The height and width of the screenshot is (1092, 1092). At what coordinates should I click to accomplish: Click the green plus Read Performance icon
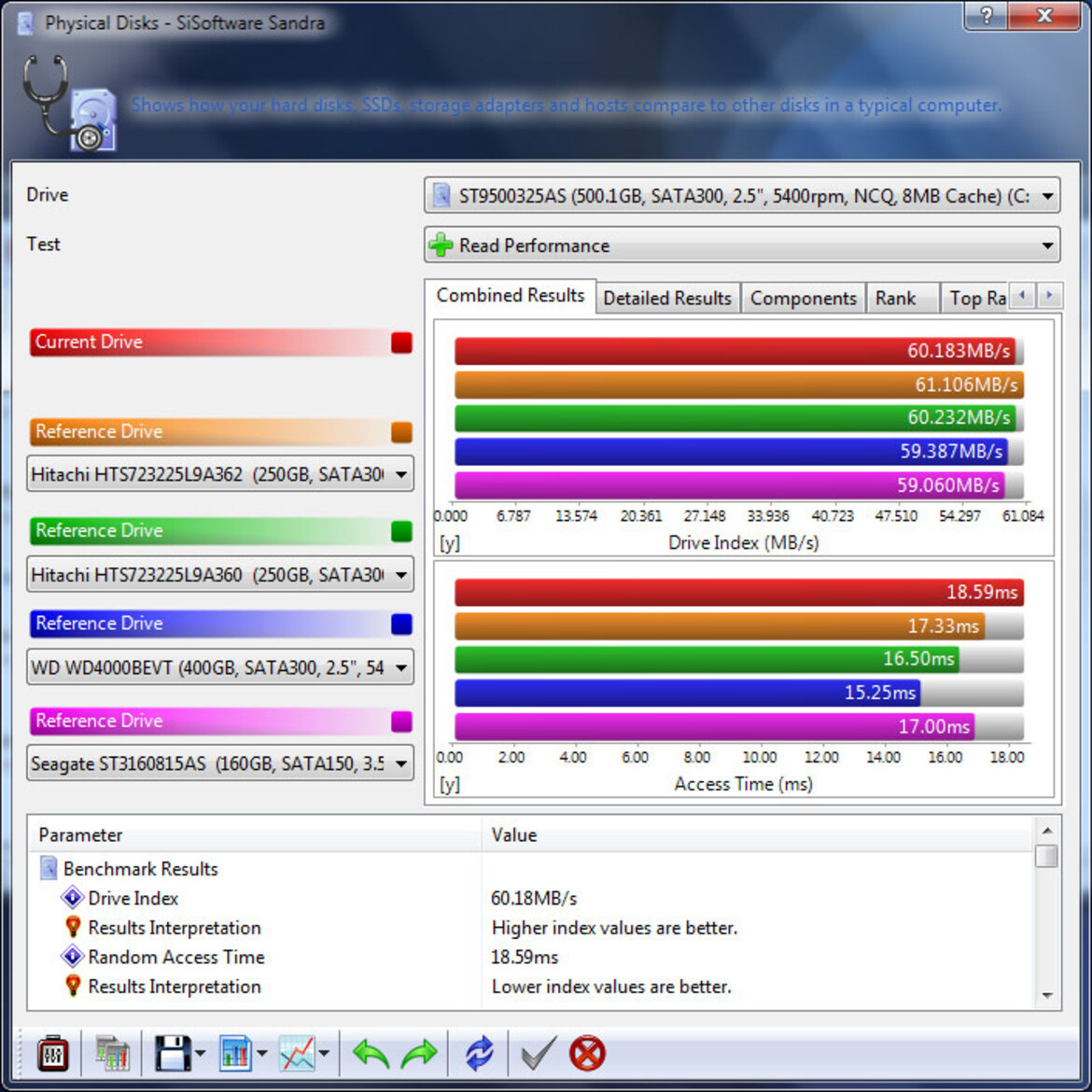[441, 245]
